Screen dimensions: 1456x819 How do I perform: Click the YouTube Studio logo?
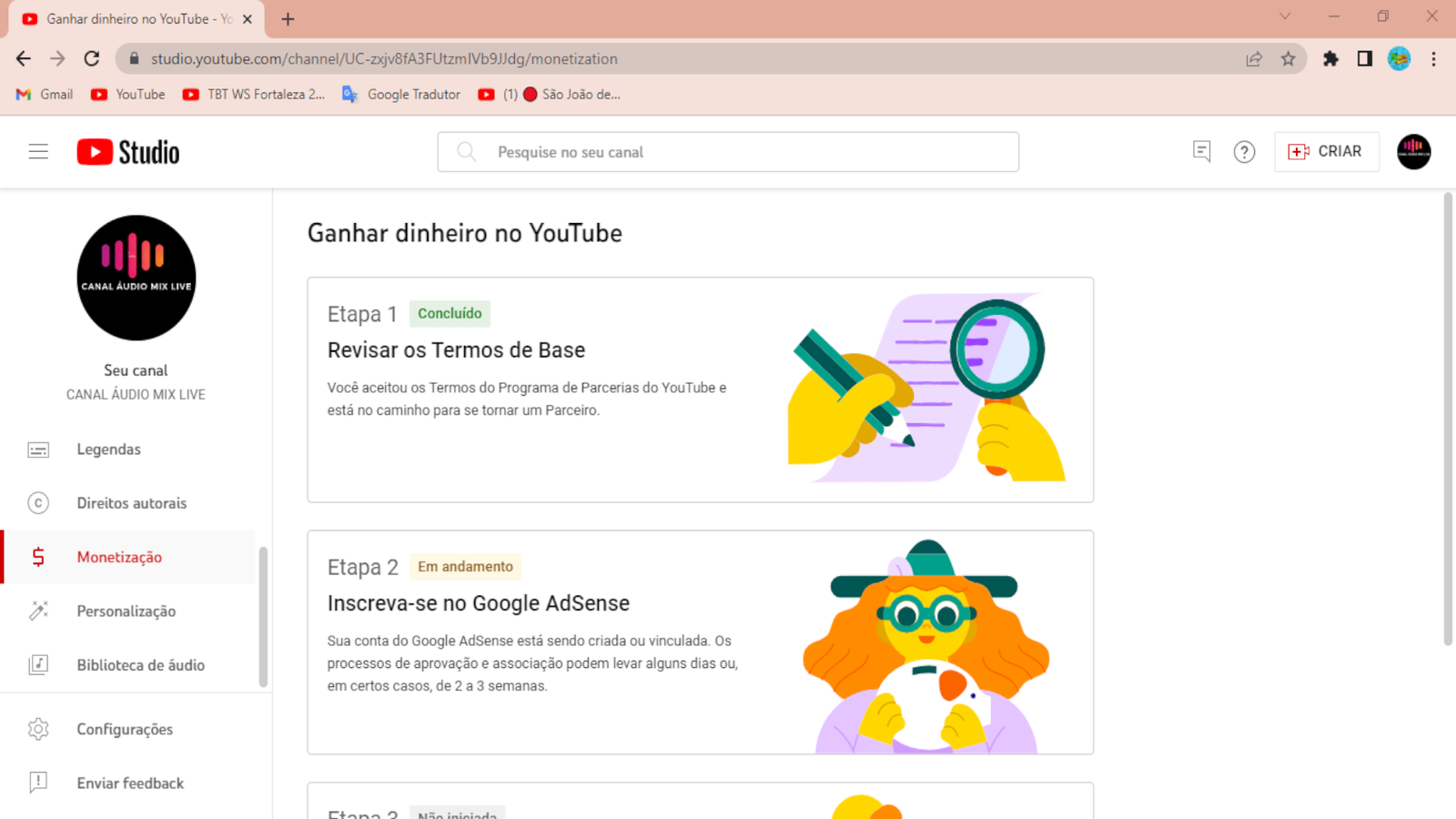(x=128, y=152)
